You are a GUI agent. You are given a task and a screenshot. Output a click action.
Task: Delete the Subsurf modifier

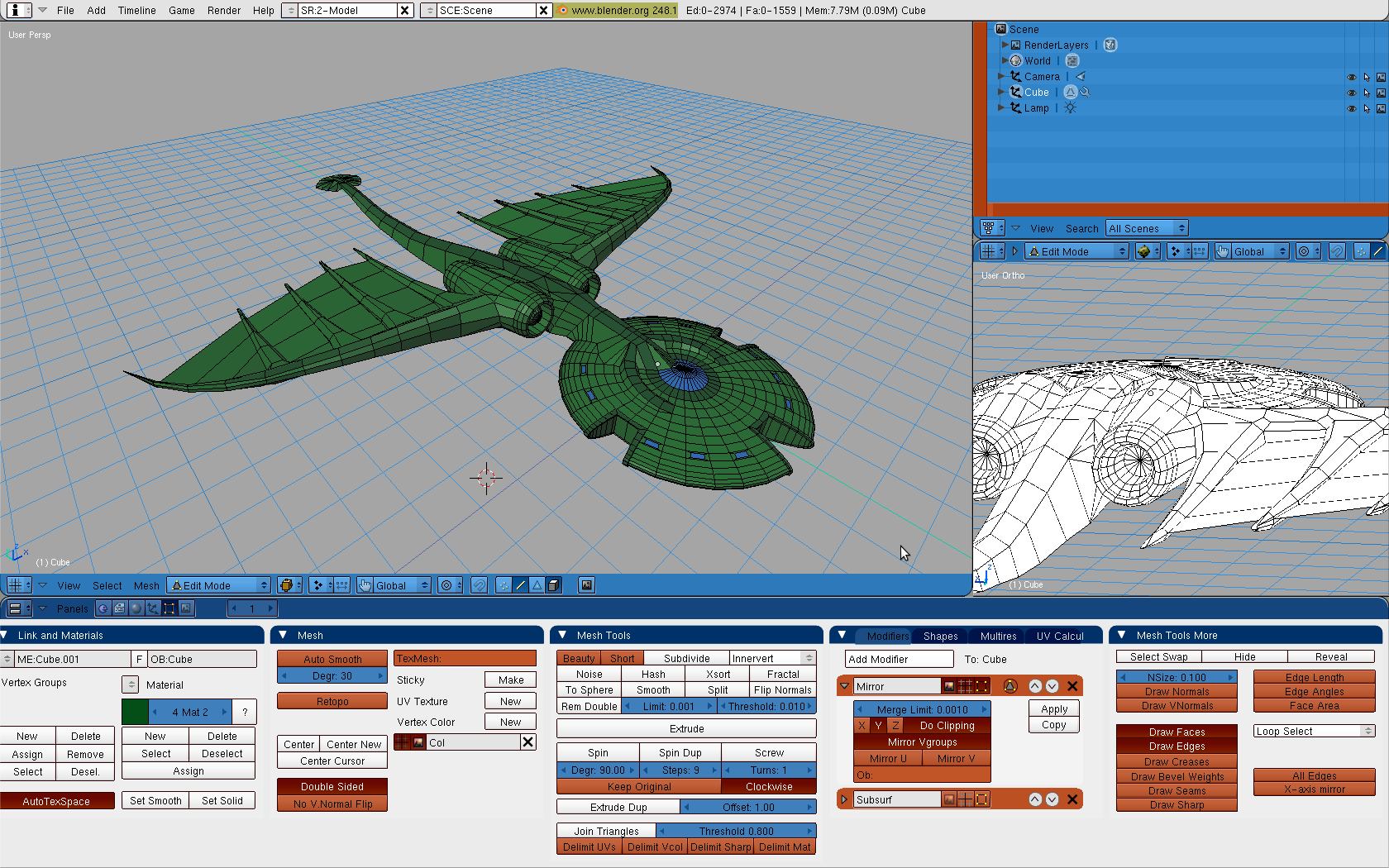pos(1072,799)
